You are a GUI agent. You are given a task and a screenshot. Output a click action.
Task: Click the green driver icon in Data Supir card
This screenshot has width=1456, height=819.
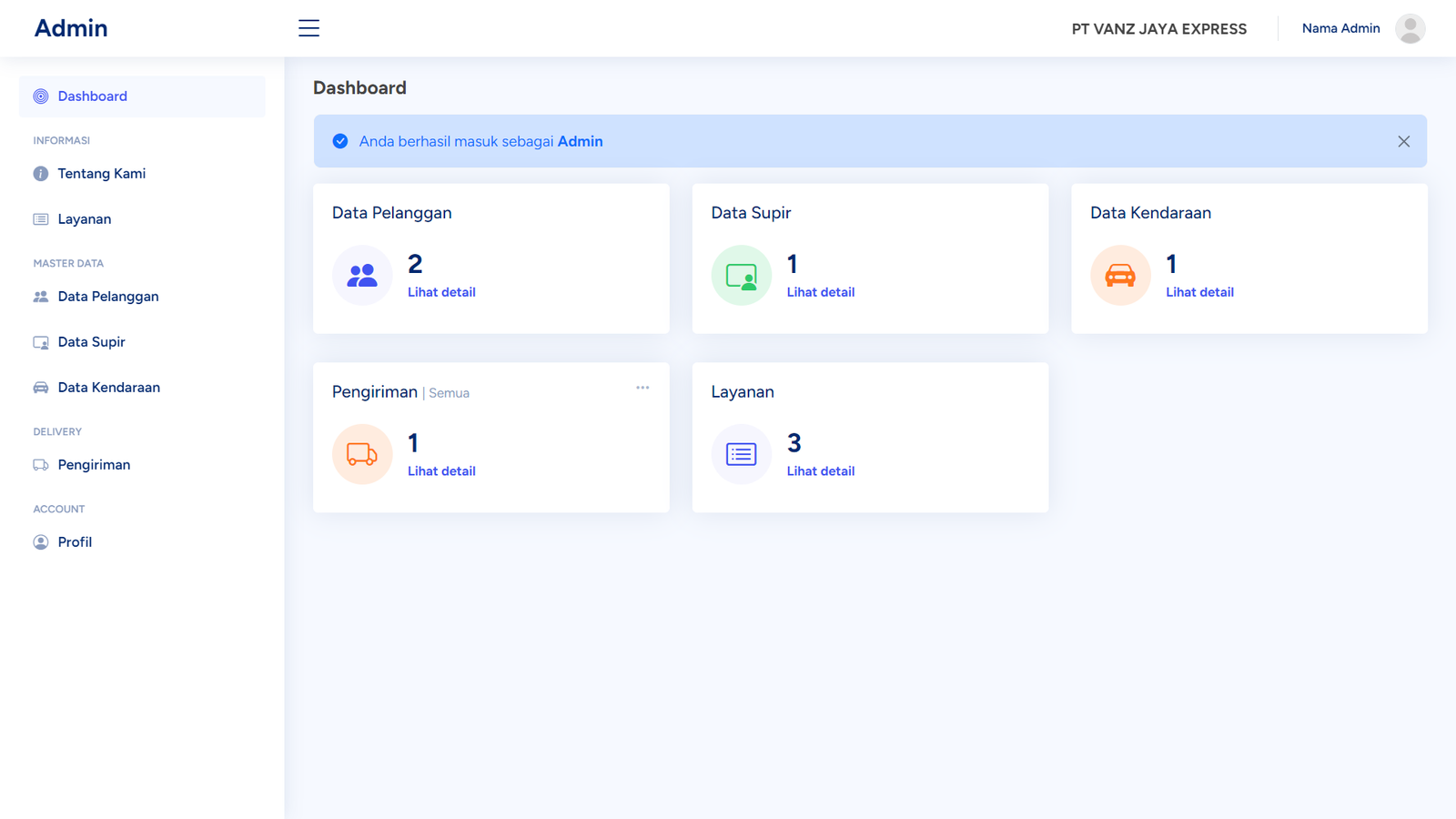741,275
